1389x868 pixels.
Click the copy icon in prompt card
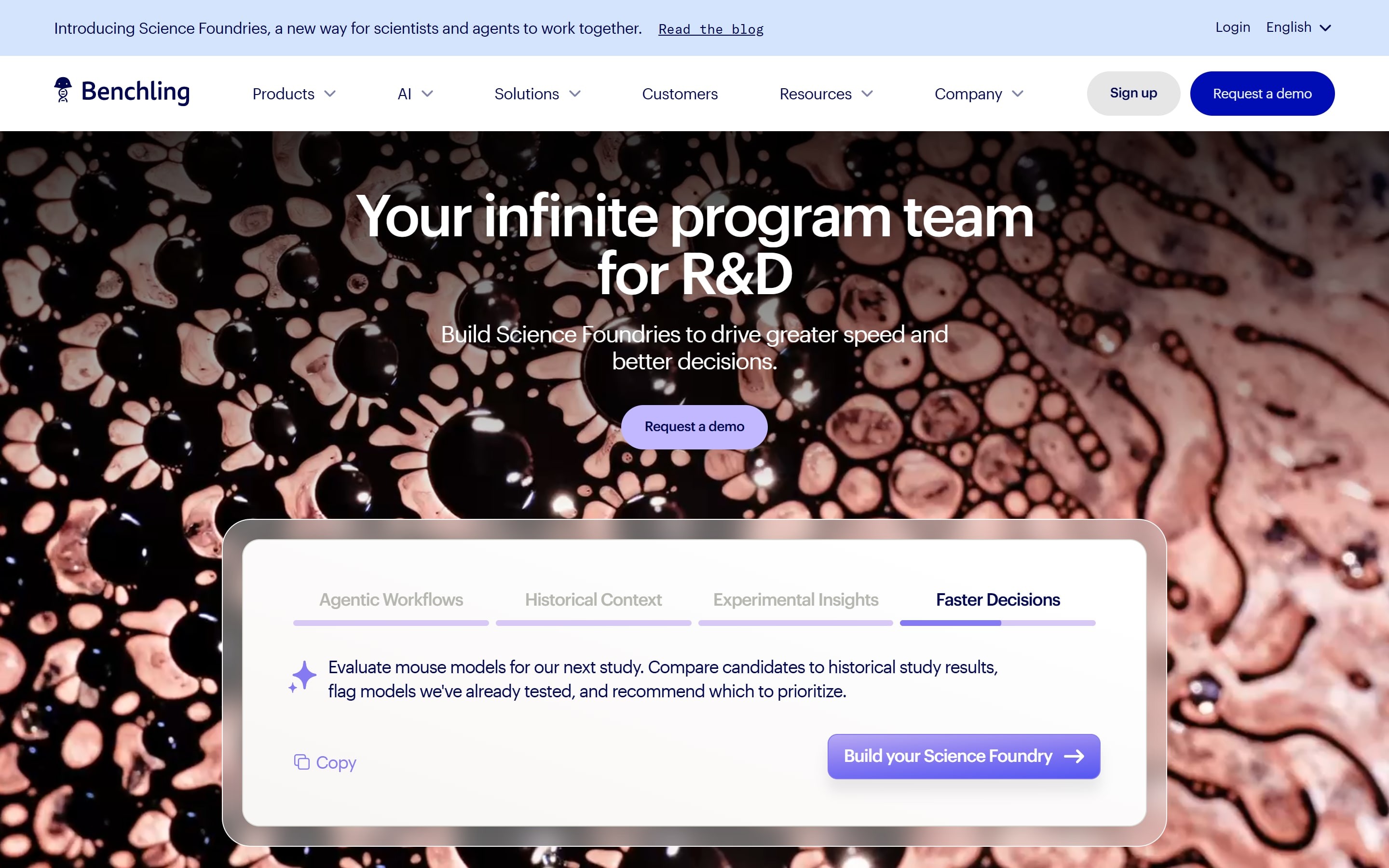click(301, 762)
